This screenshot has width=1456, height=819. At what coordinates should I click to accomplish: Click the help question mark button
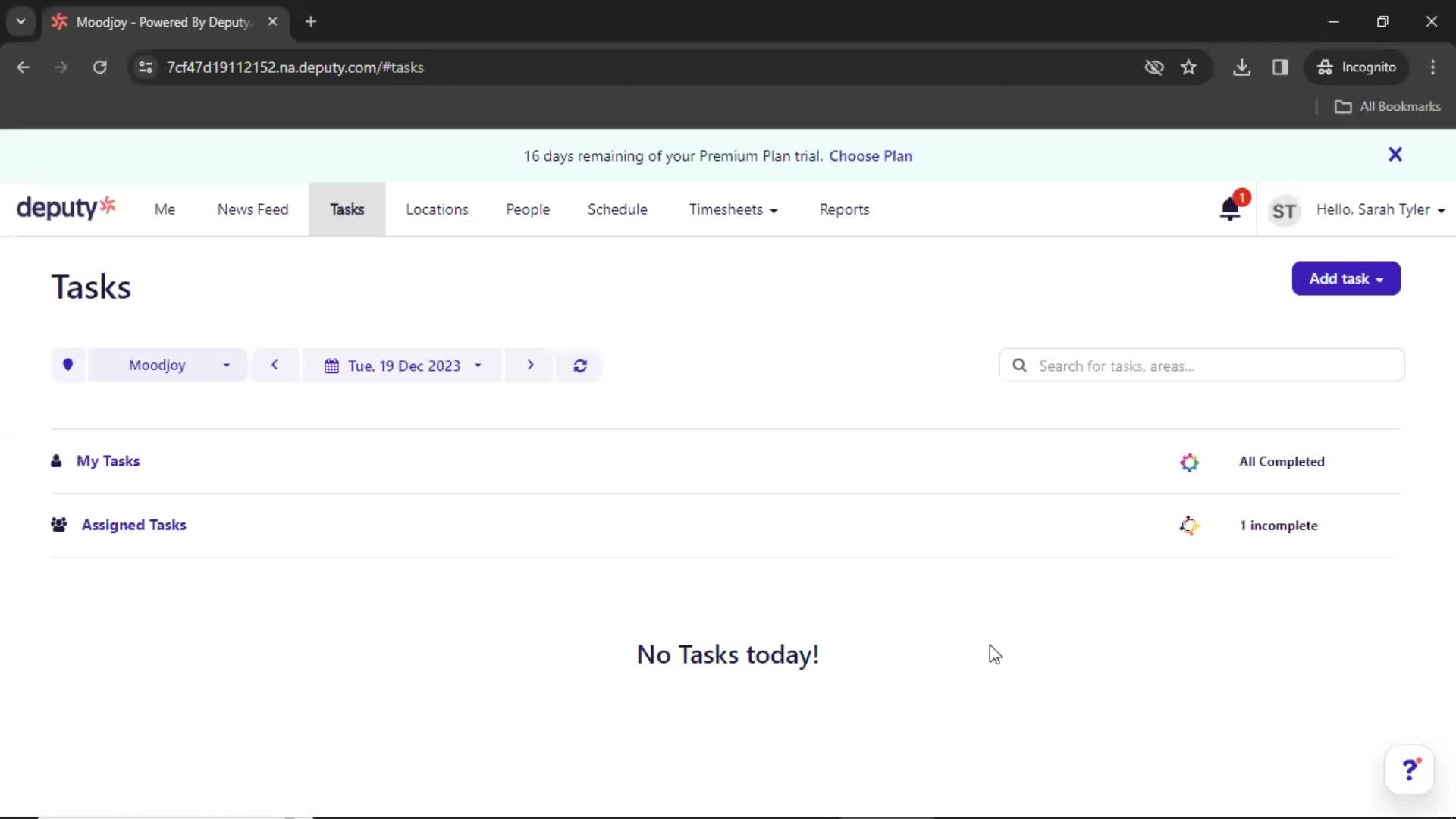(1411, 769)
